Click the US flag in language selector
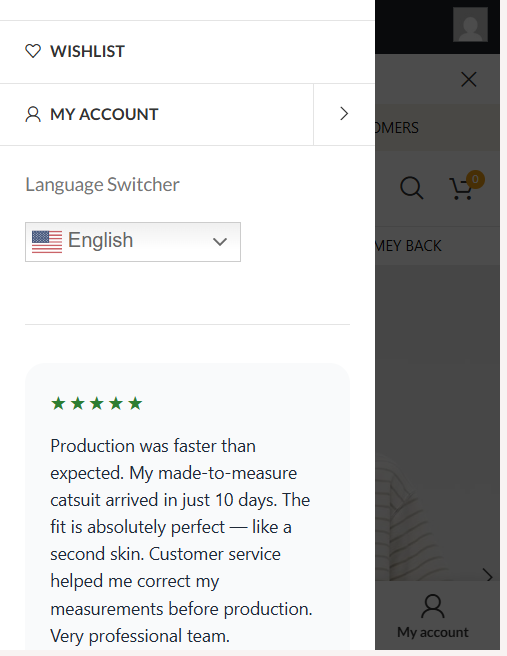This screenshot has height=656, width=507. point(47,242)
